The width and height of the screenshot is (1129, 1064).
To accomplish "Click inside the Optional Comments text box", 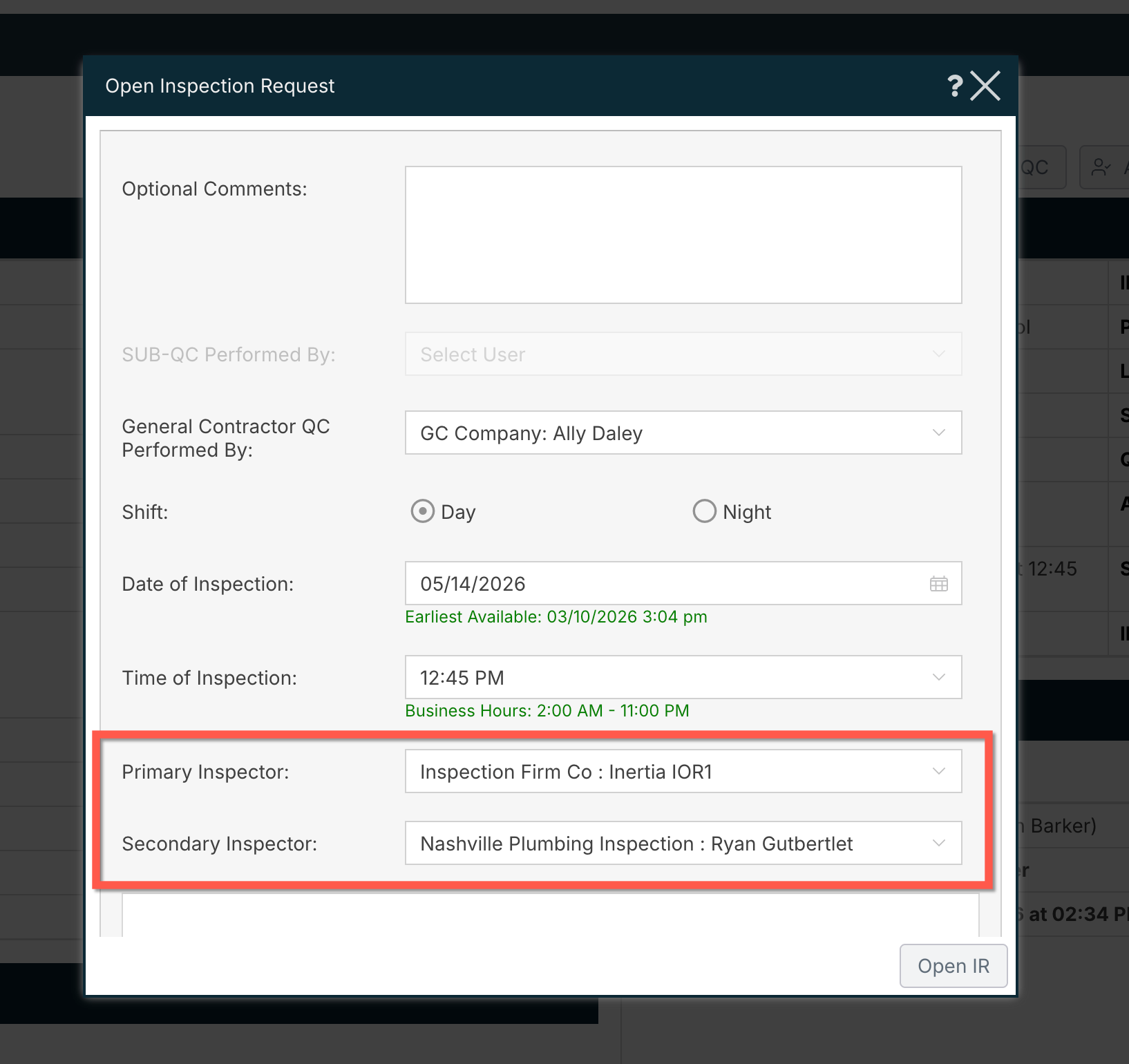I will [x=683, y=235].
